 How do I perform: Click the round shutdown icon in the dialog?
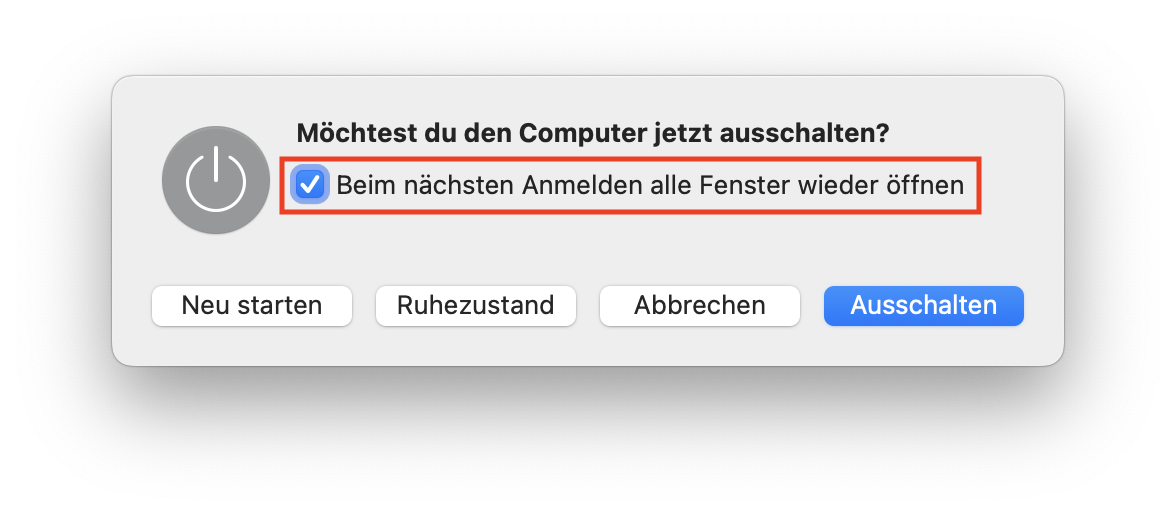point(216,180)
